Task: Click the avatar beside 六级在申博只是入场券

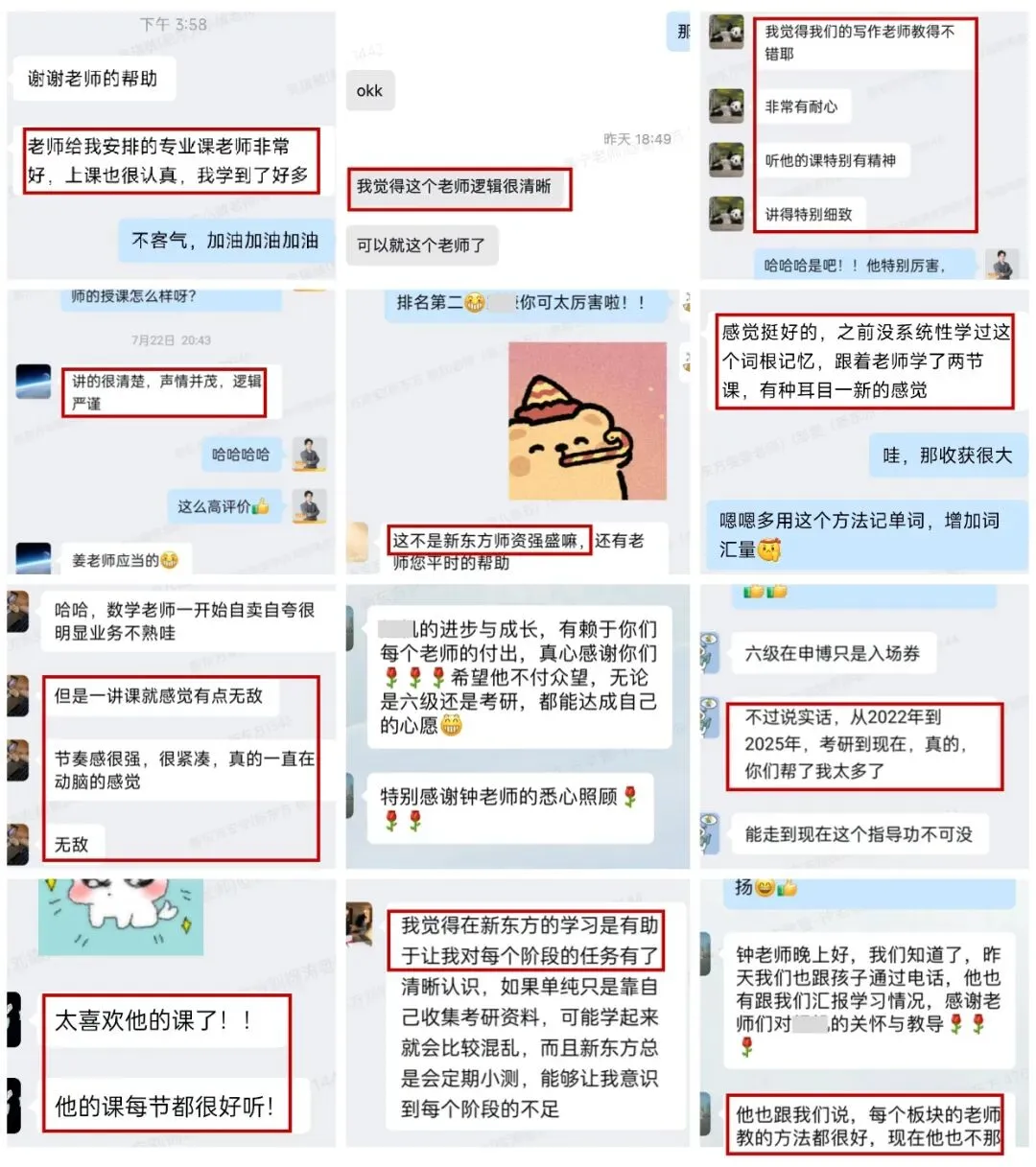Action: pos(710,652)
